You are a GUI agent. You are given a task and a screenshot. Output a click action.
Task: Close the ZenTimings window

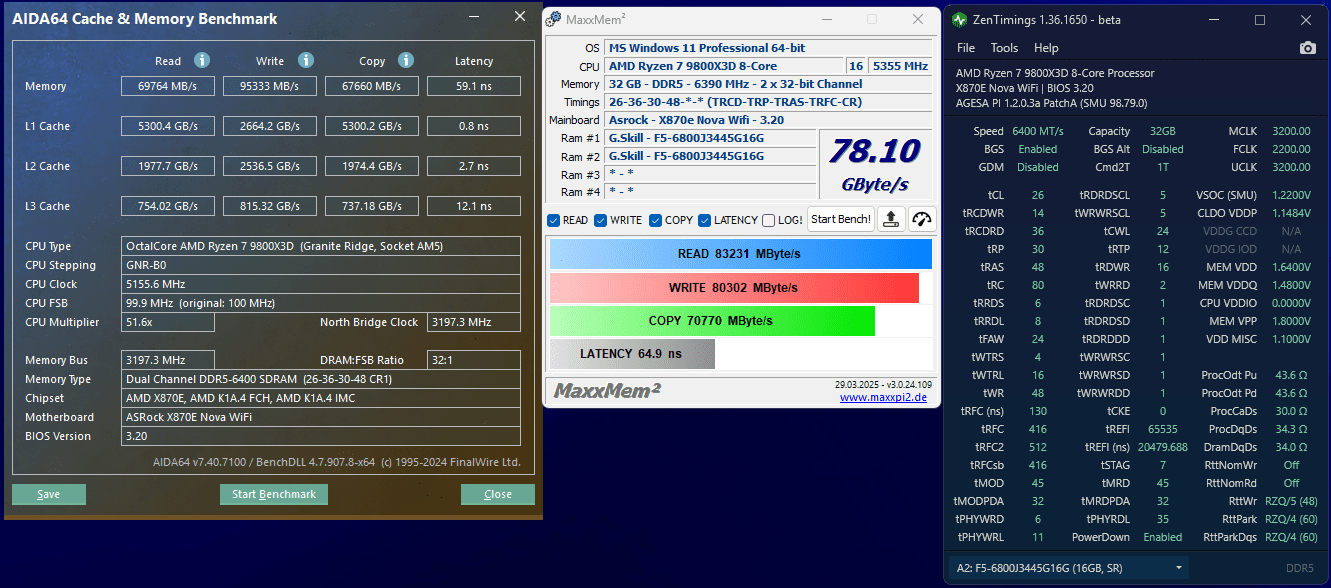(x=1306, y=20)
